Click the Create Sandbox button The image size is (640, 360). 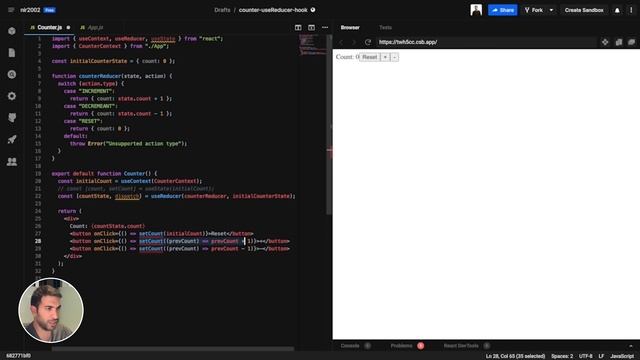(584, 10)
